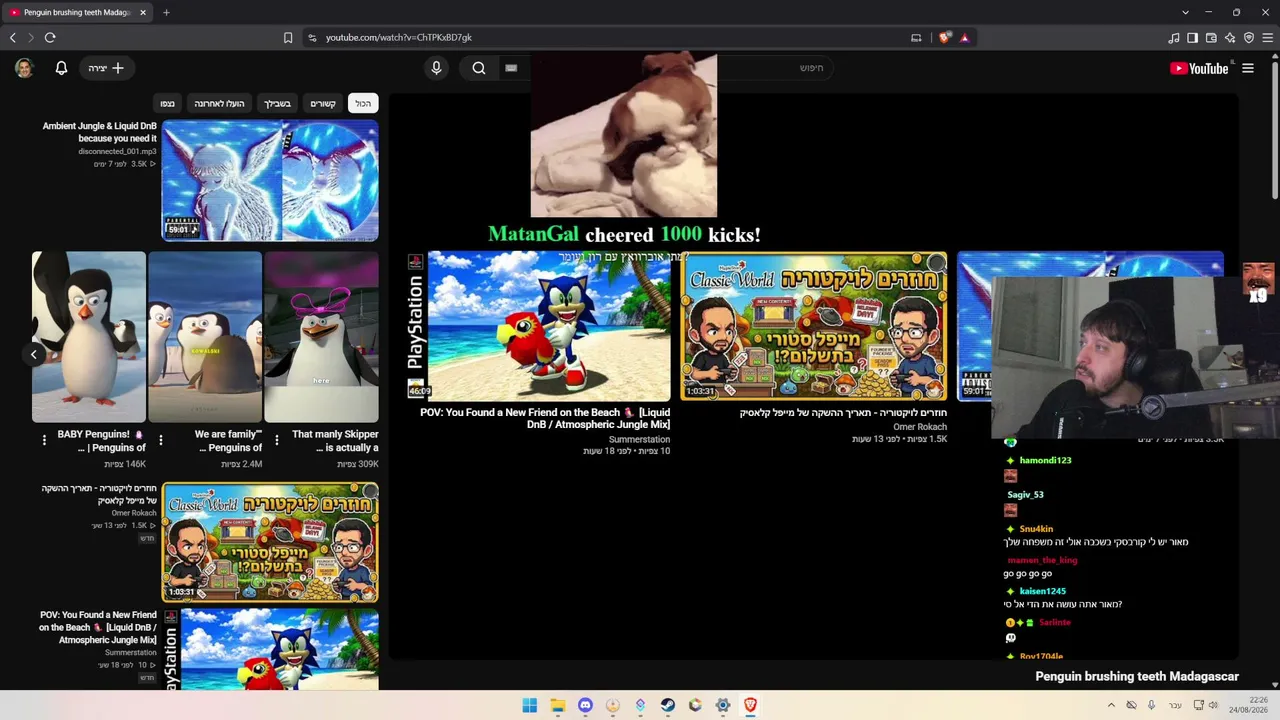Viewport: 1280px width, 720px height.
Task: Open Brave browser taskbar icon
Action: click(x=750, y=705)
